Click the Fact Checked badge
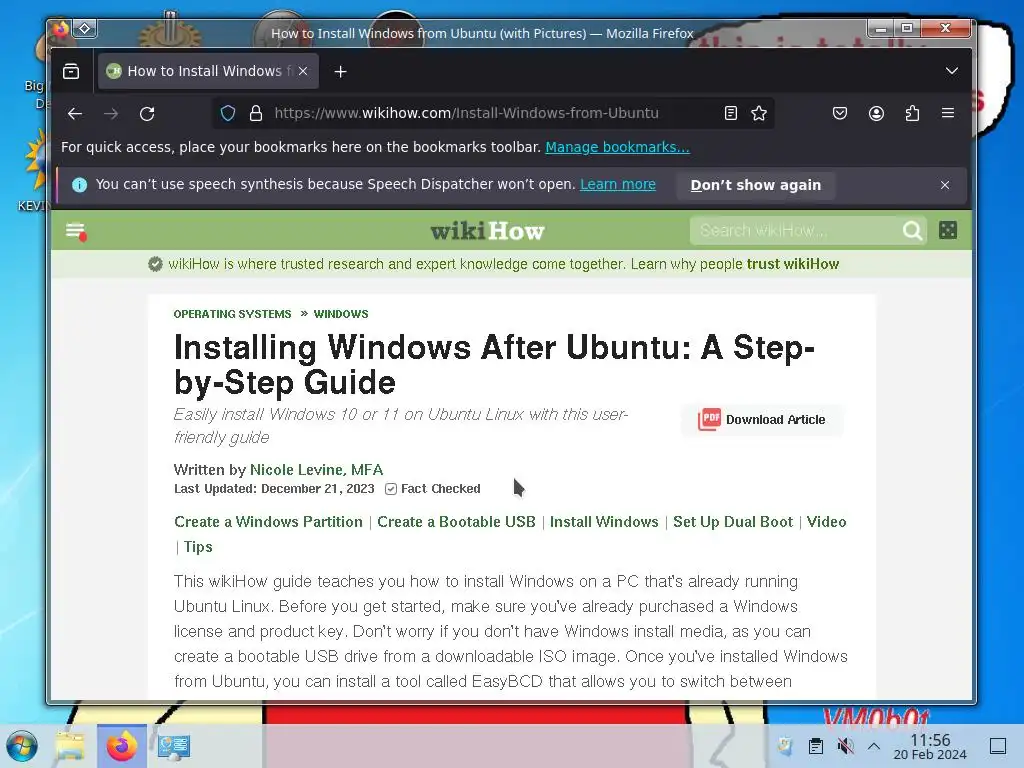 pyautogui.click(x=433, y=488)
